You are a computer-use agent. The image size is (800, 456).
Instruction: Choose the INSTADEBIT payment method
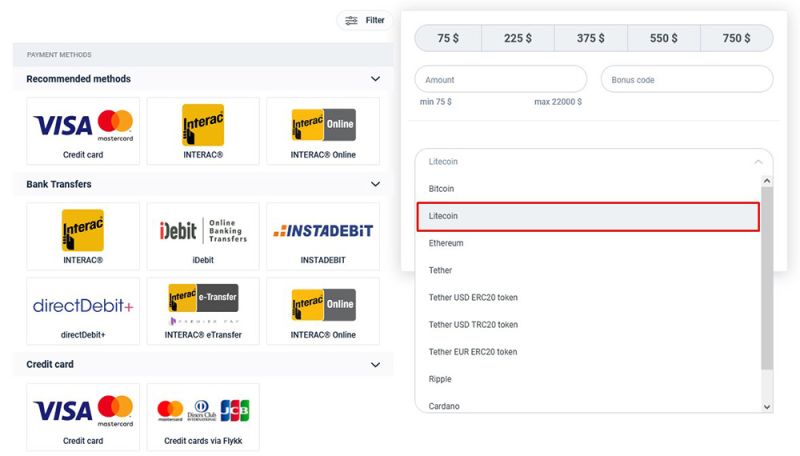click(x=323, y=236)
